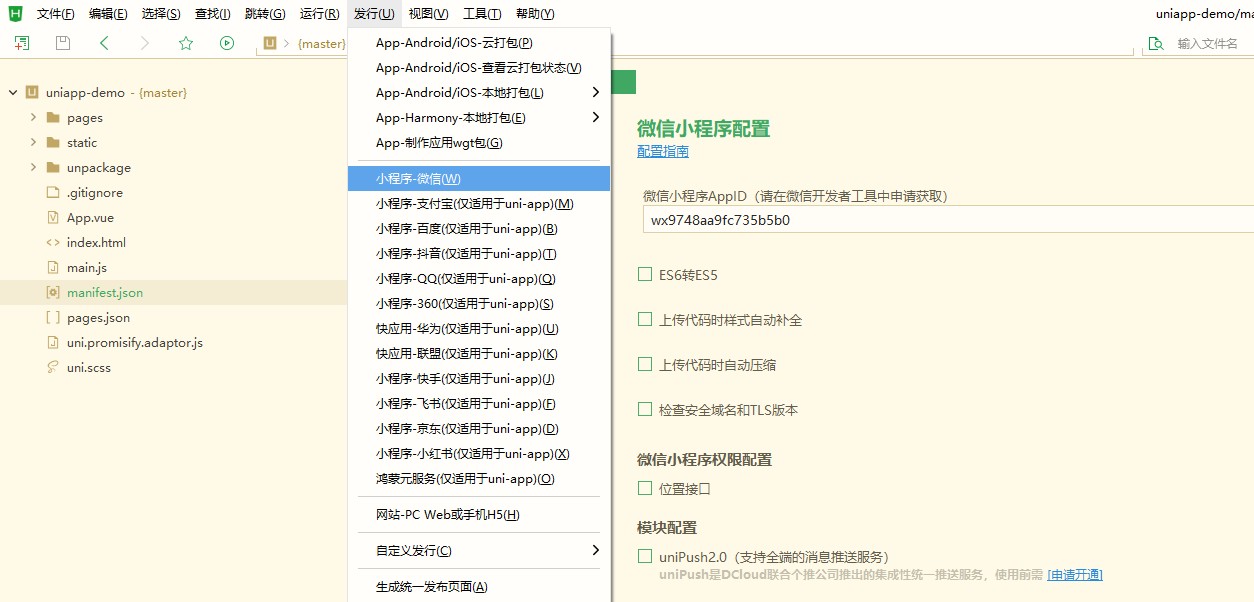1254x602 pixels.
Task: Click the uni.promisify.adaptor.js file icon
Action: point(53,343)
